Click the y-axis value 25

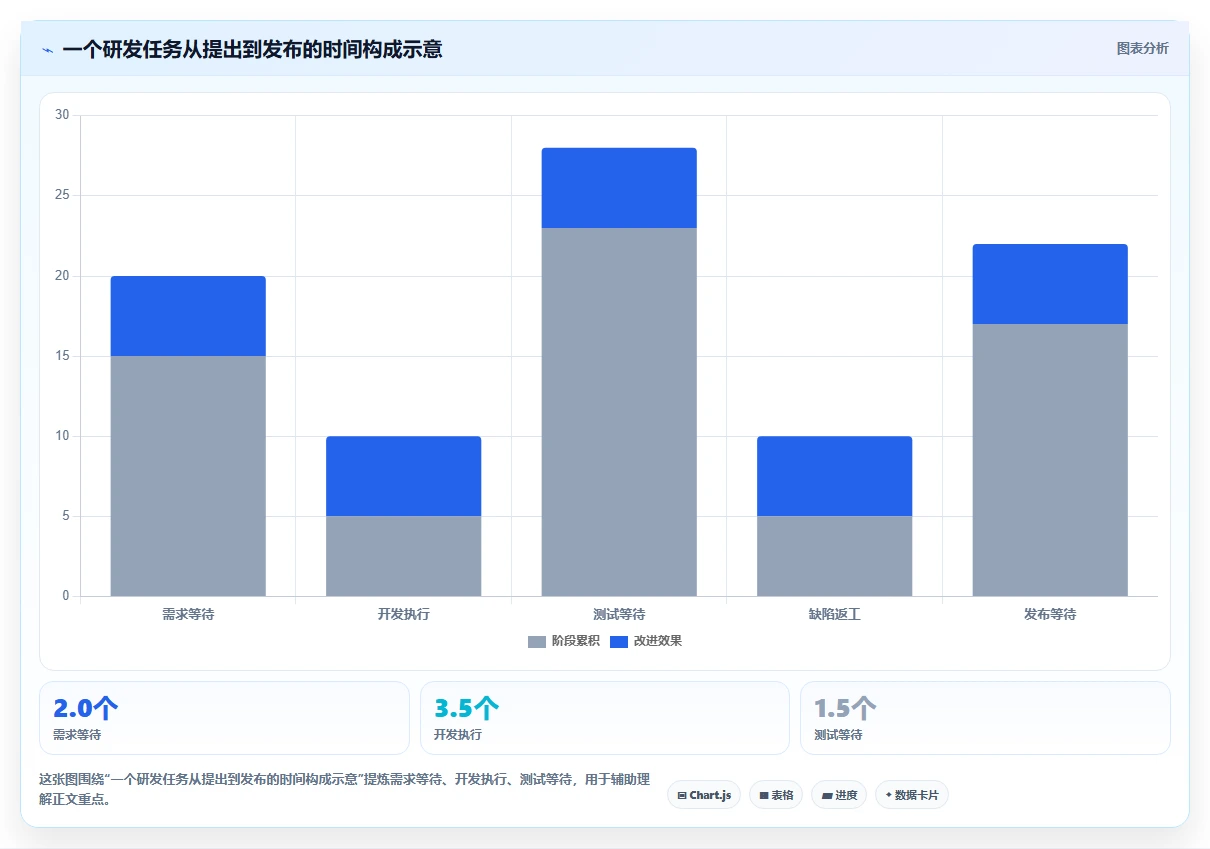[62, 195]
